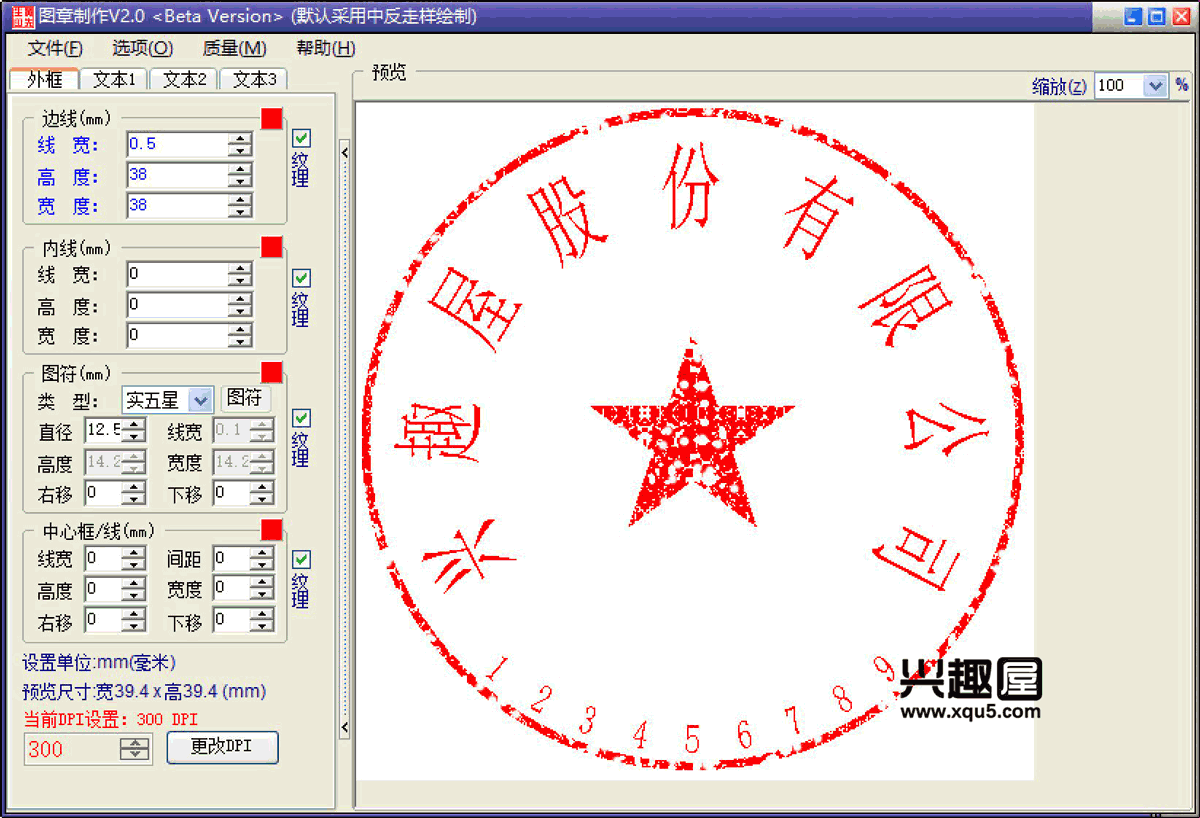Toggle the 图符 纹理 checkbox
This screenshot has height=818, width=1200.
301,418
